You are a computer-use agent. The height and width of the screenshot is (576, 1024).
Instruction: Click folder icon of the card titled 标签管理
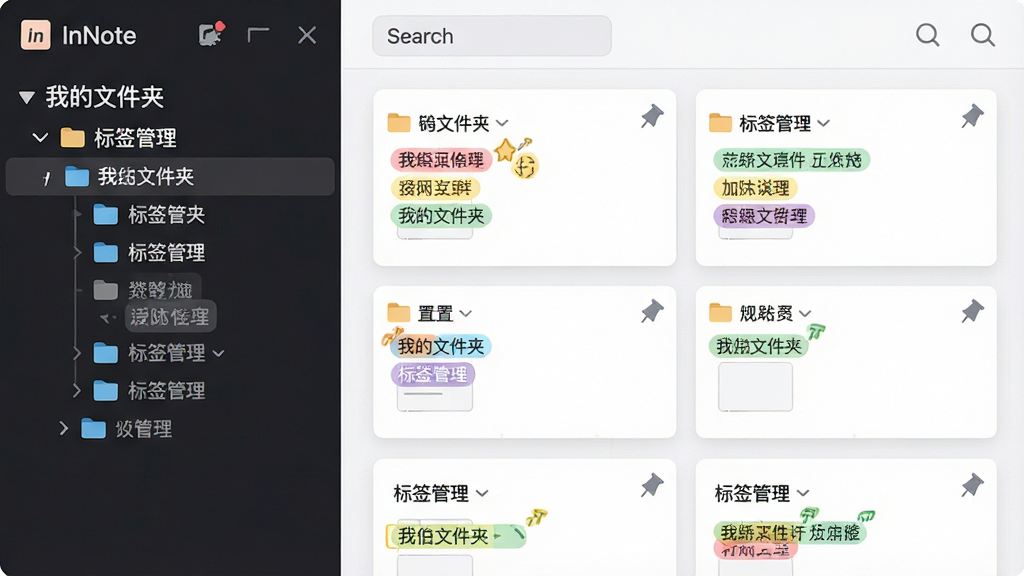[720, 123]
